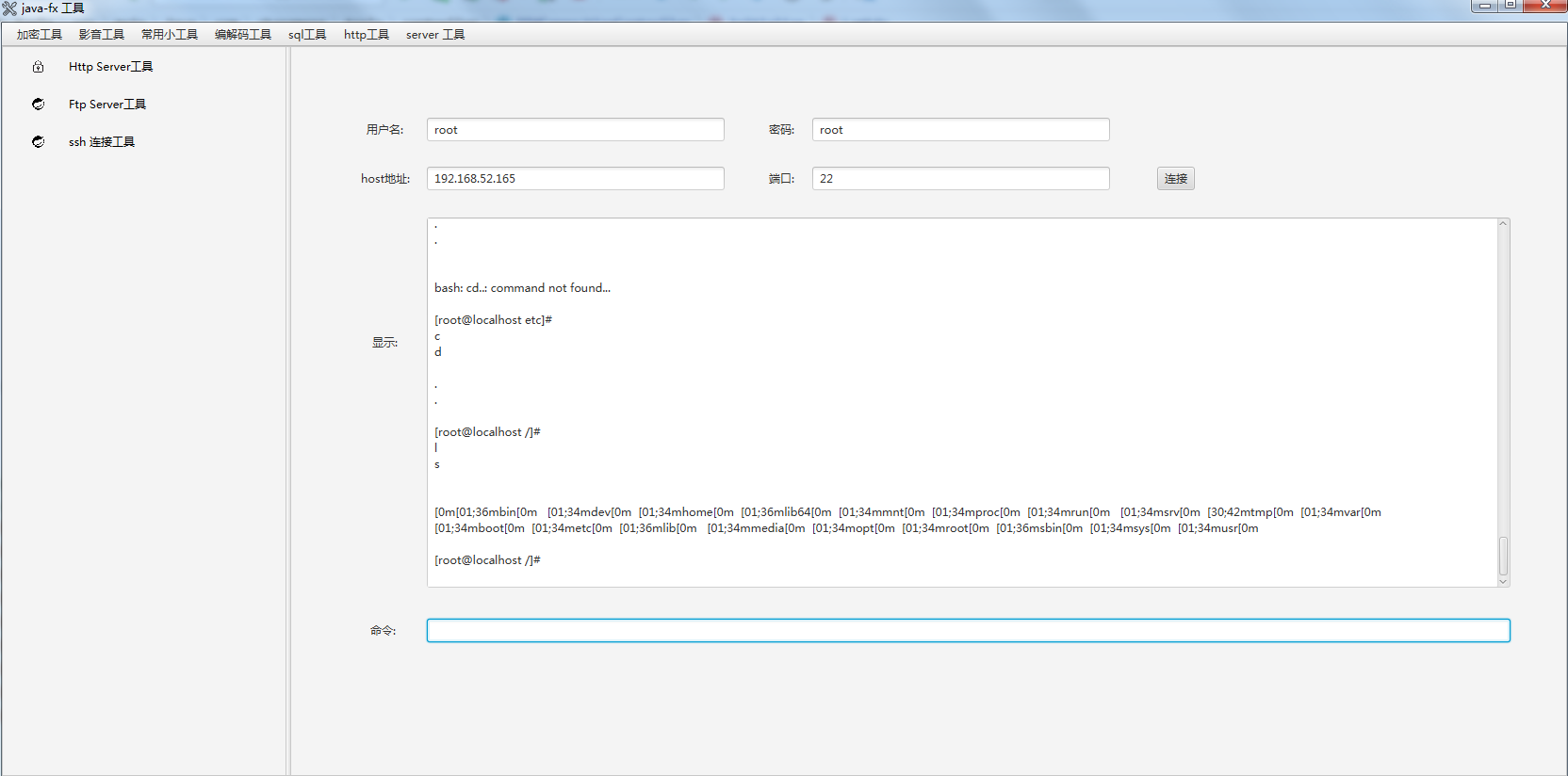Open the http工具 menu
The height and width of the screenshot is (776, 1568).
[366, 35]
